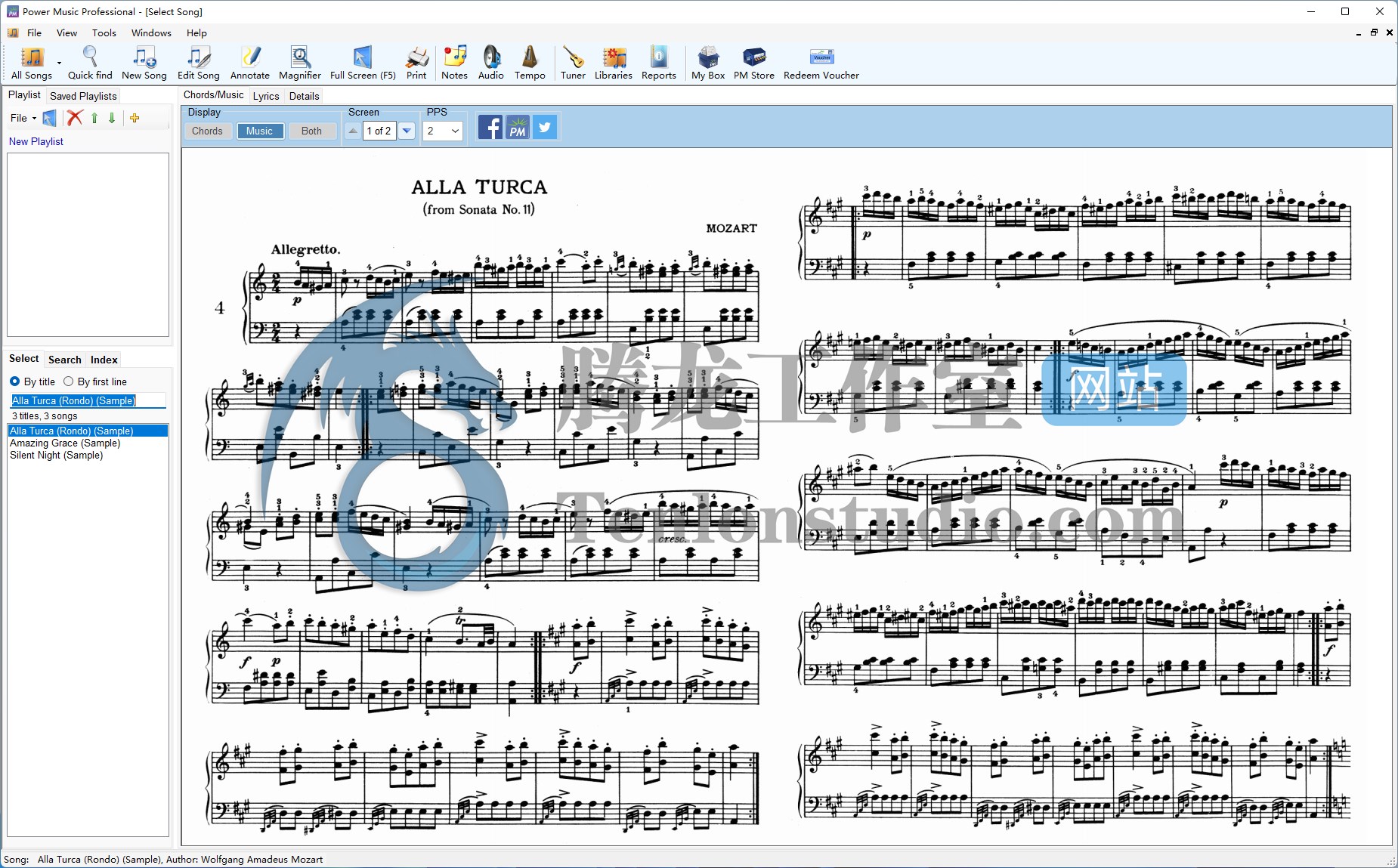The width and height of the screenshot is (1398, 868).
Task: Select Amazing Grace (Sample) song
Action: [x=88, y=443]
